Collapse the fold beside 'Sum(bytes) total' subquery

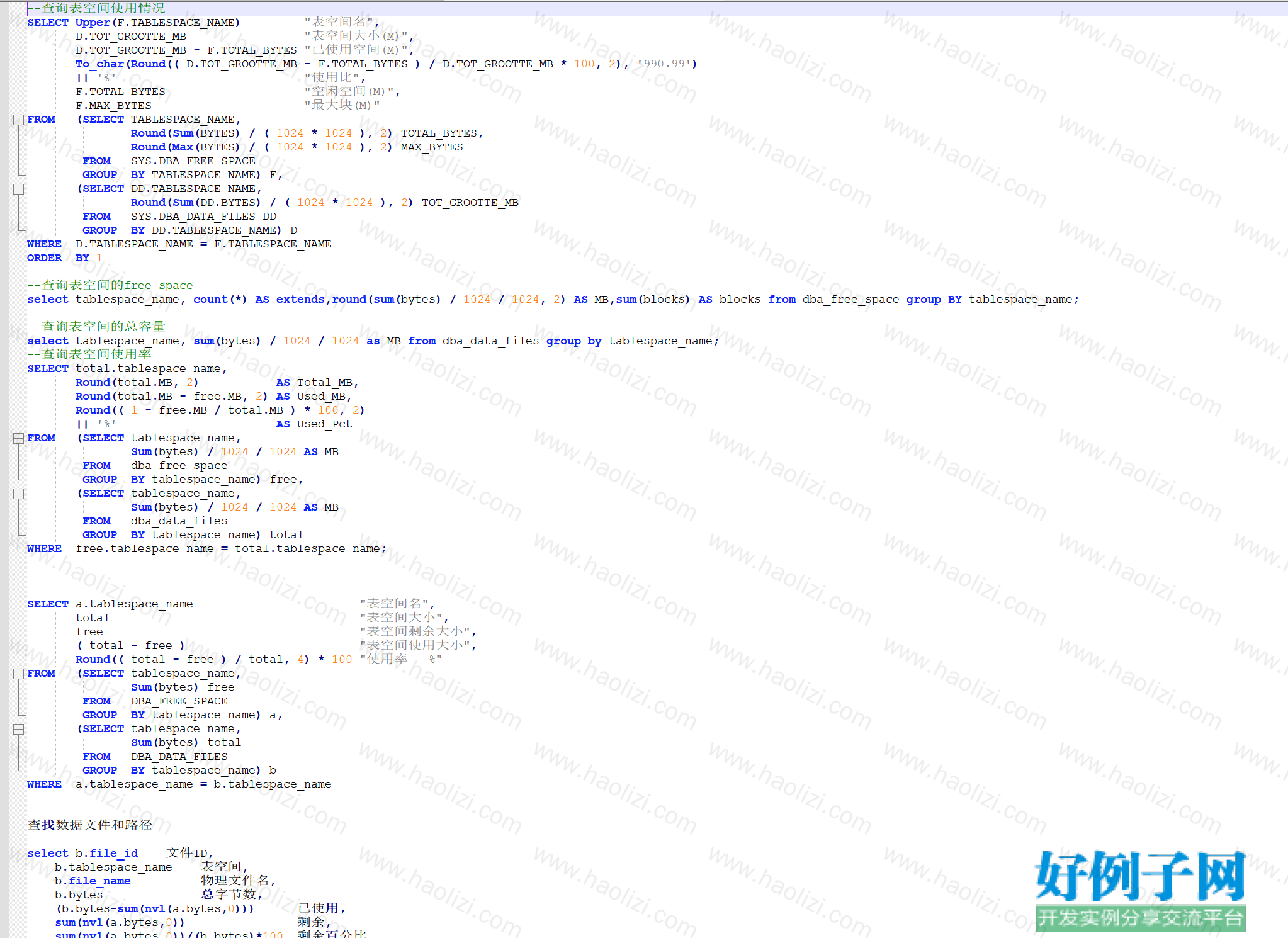pos(19,729)
